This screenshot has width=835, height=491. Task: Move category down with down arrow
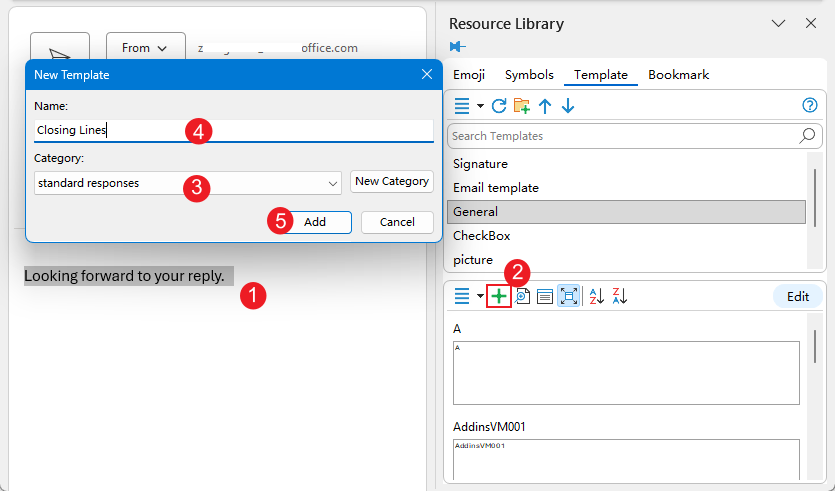[x=568, y=106]
